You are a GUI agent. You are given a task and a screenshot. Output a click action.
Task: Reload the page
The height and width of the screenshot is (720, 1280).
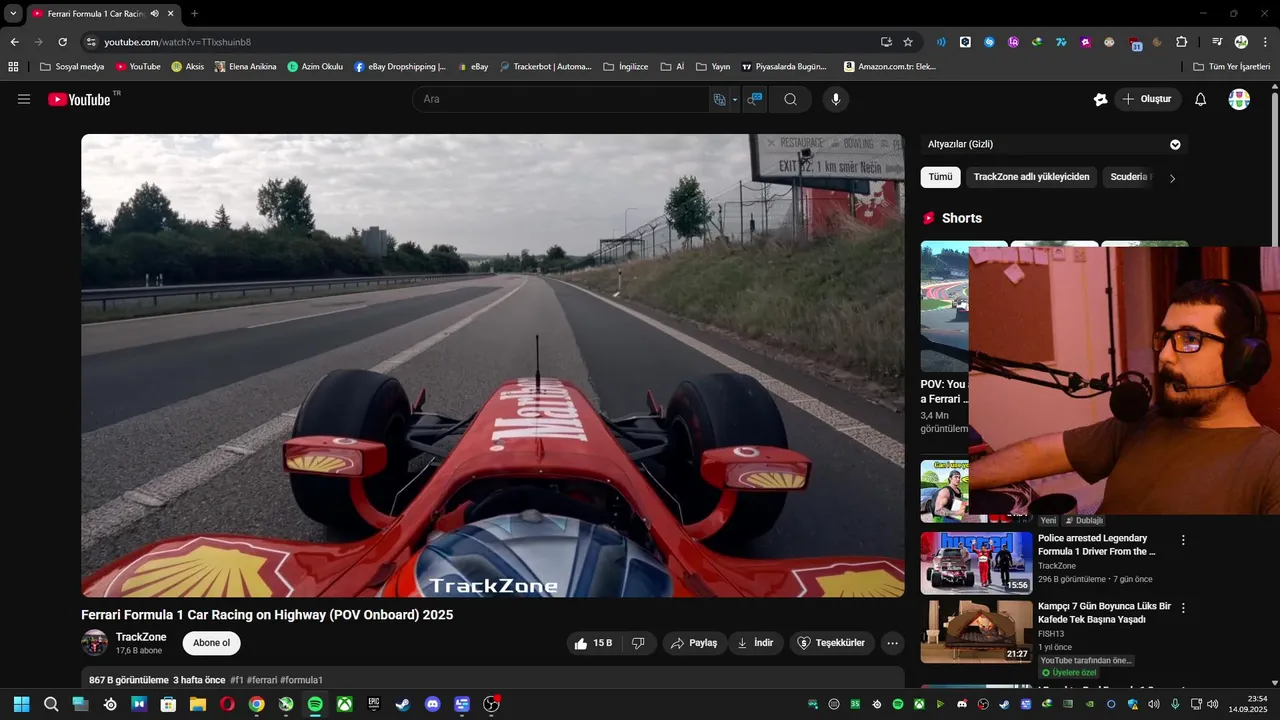tap(62, 42)
